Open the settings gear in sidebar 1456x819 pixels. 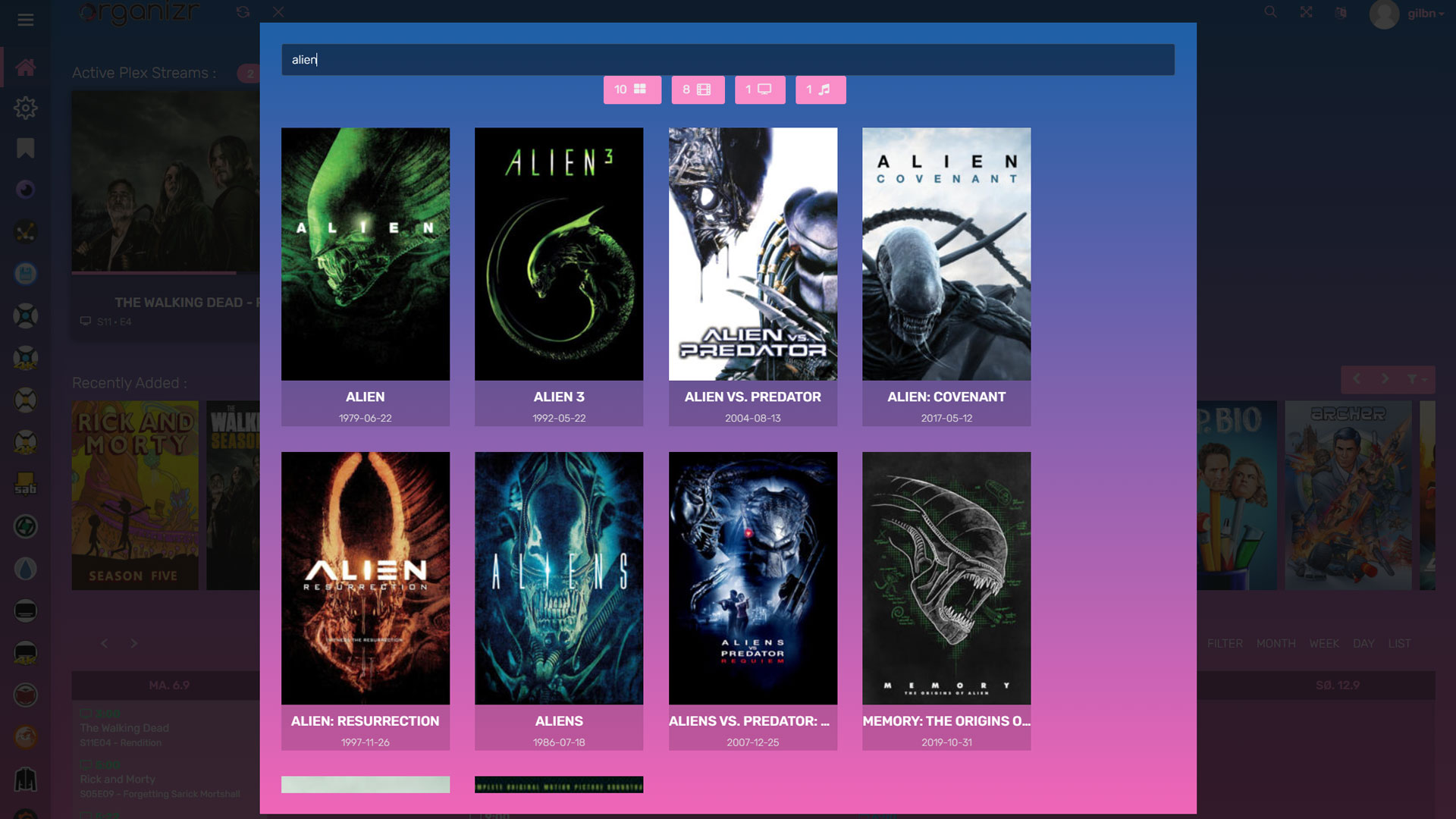[25, 108]
